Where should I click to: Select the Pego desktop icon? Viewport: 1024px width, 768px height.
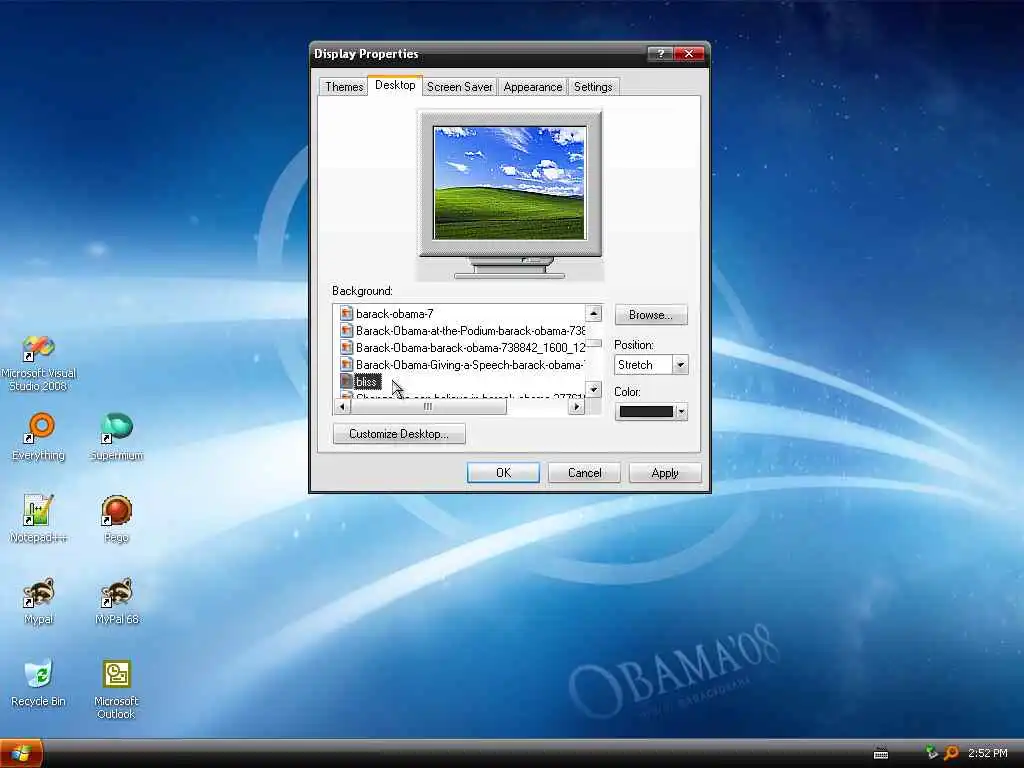click(x=116, y=519)
